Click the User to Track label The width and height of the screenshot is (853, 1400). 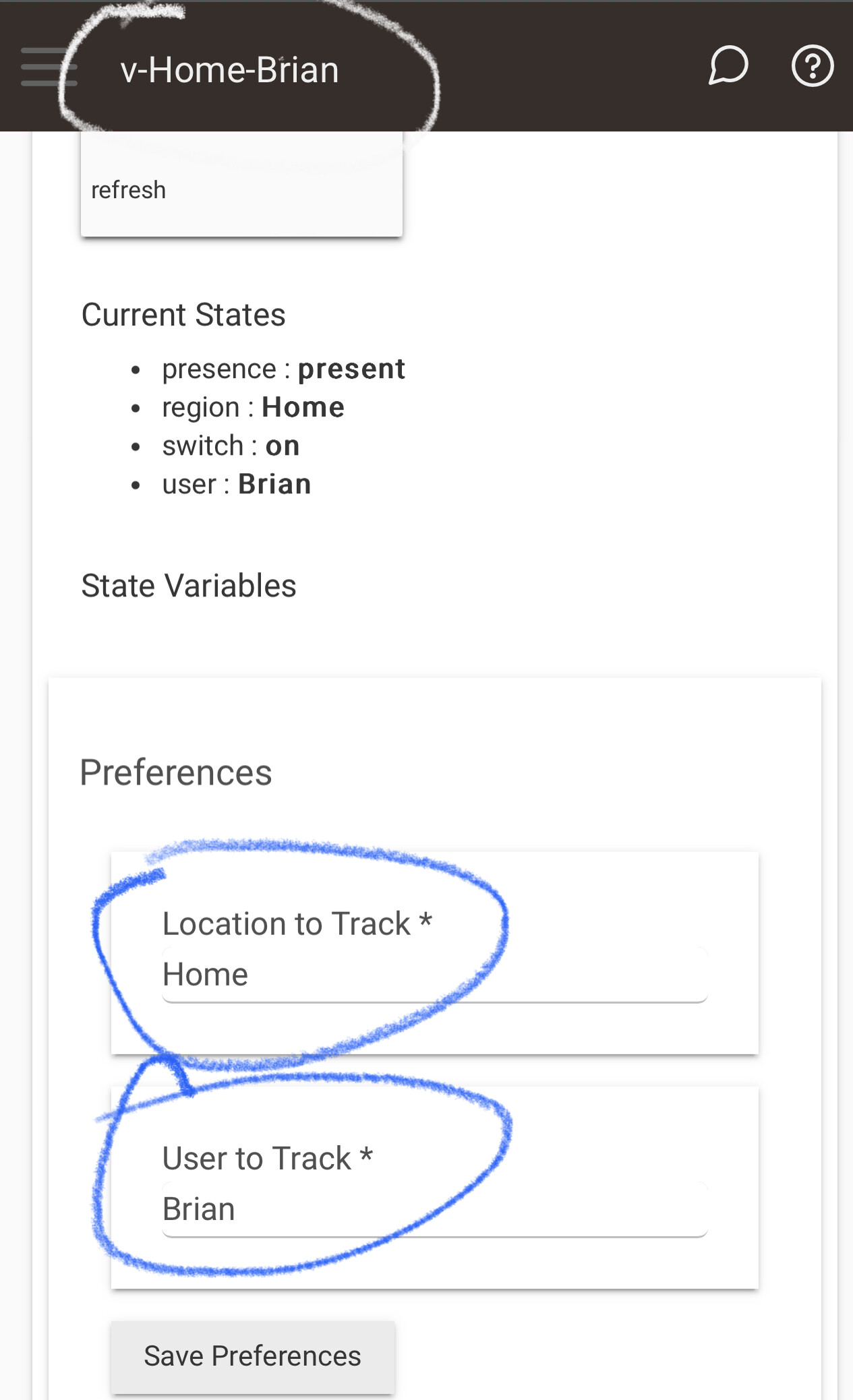(x=267, y=1158)
